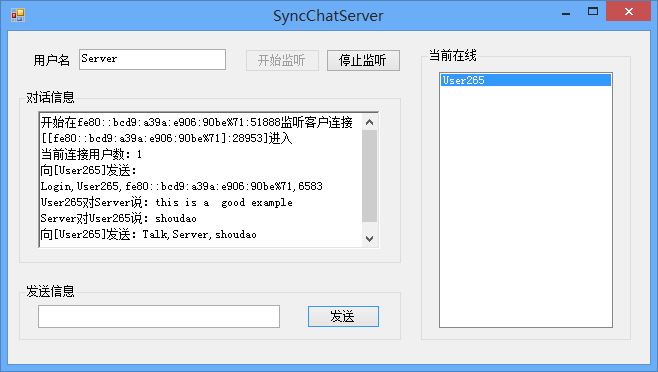The height and width of the screenshot is (372, 658).
Task: Click the line starting with 'Login, User265'
Action: [x=182, y=186]
